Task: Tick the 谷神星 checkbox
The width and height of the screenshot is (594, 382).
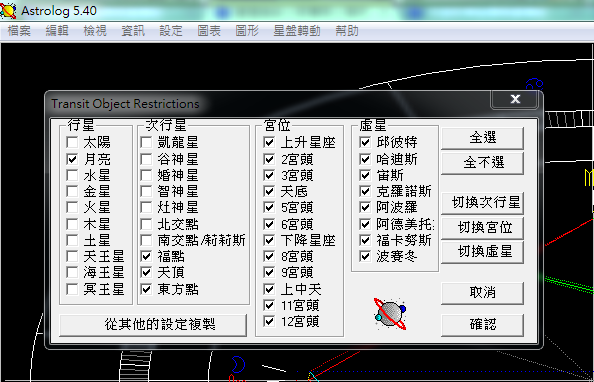Action: pos(146,159)
